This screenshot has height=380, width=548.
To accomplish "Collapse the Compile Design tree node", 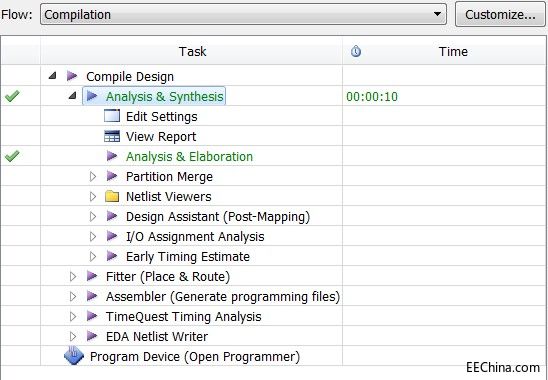I will click(52, 75).
